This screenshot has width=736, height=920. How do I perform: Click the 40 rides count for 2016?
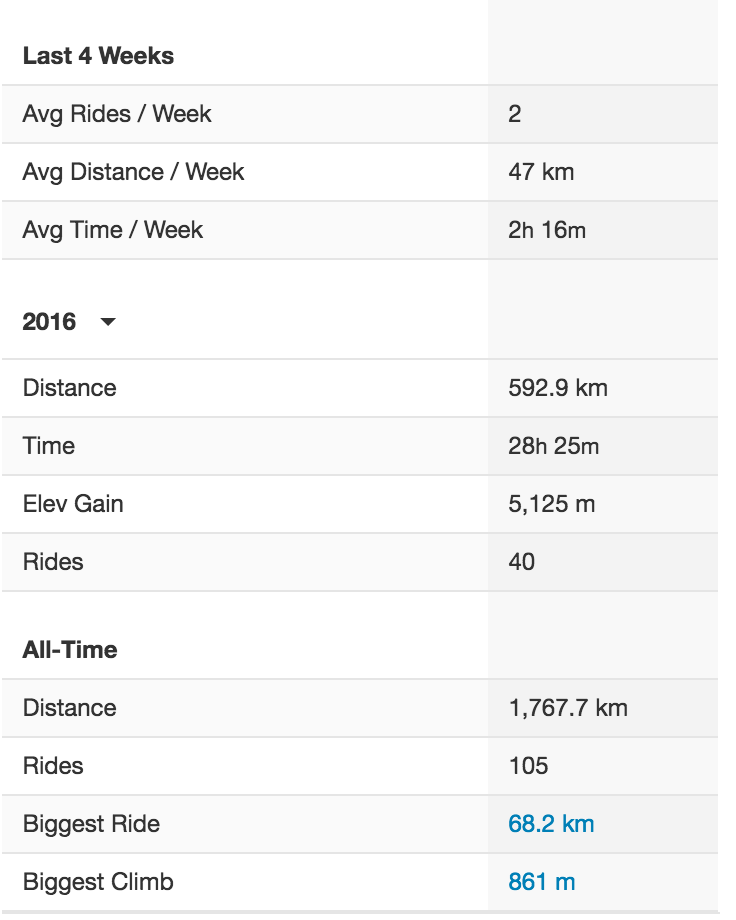[521, 562]
